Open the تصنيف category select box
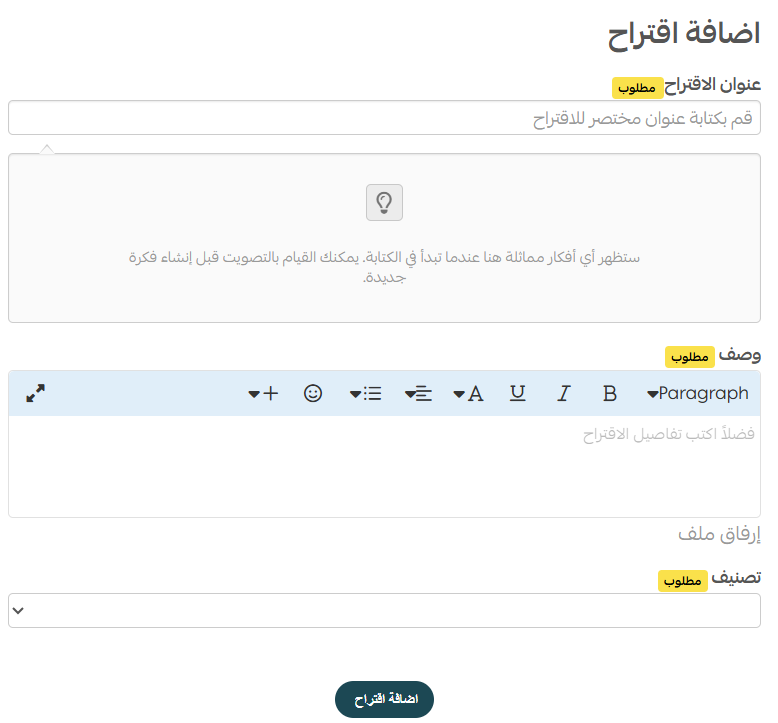Screen dimensions: 778x723 click(384, 610)
